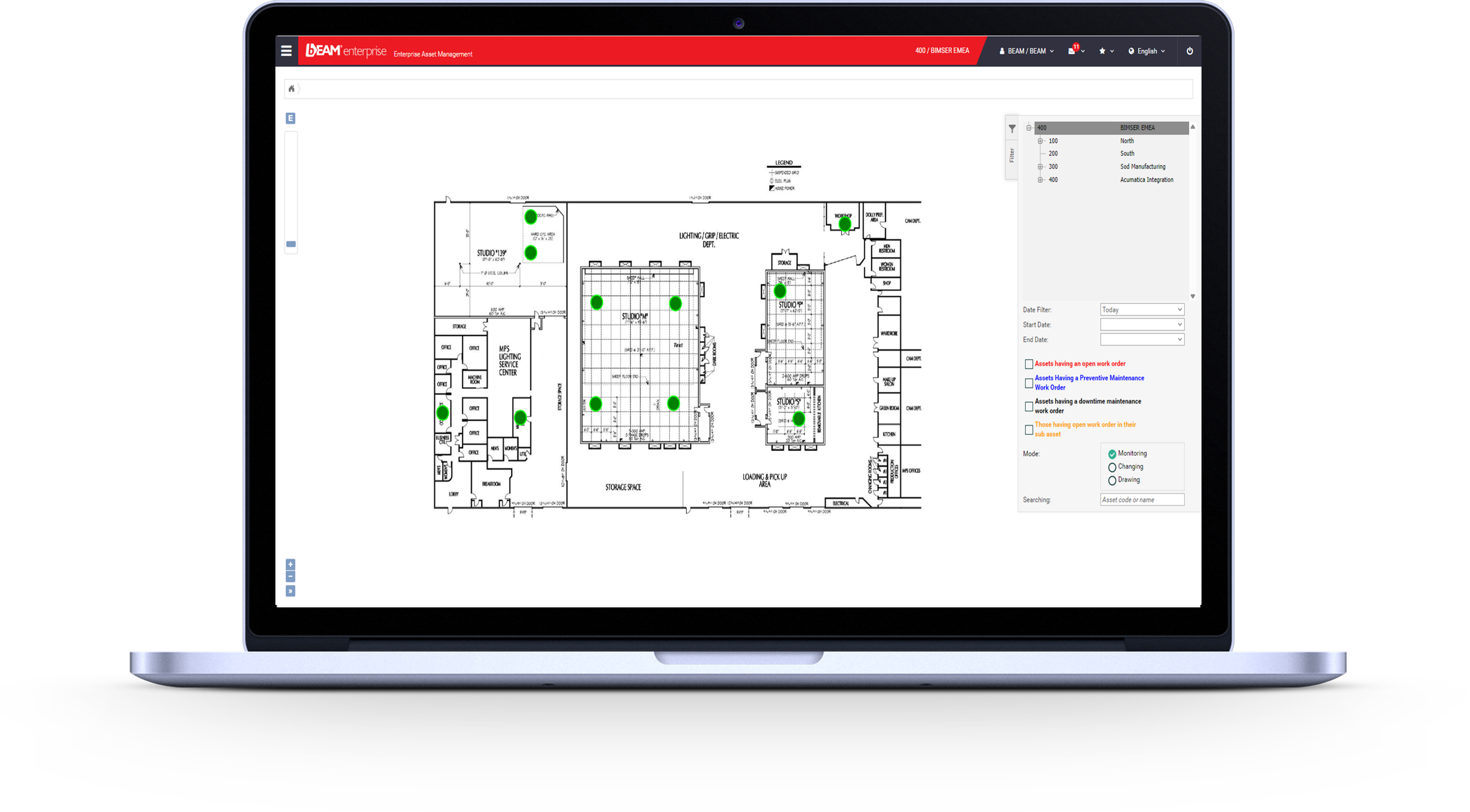Click the green marker near the Business Center
The image size is (1470, 812).
[x=442, y=412]
